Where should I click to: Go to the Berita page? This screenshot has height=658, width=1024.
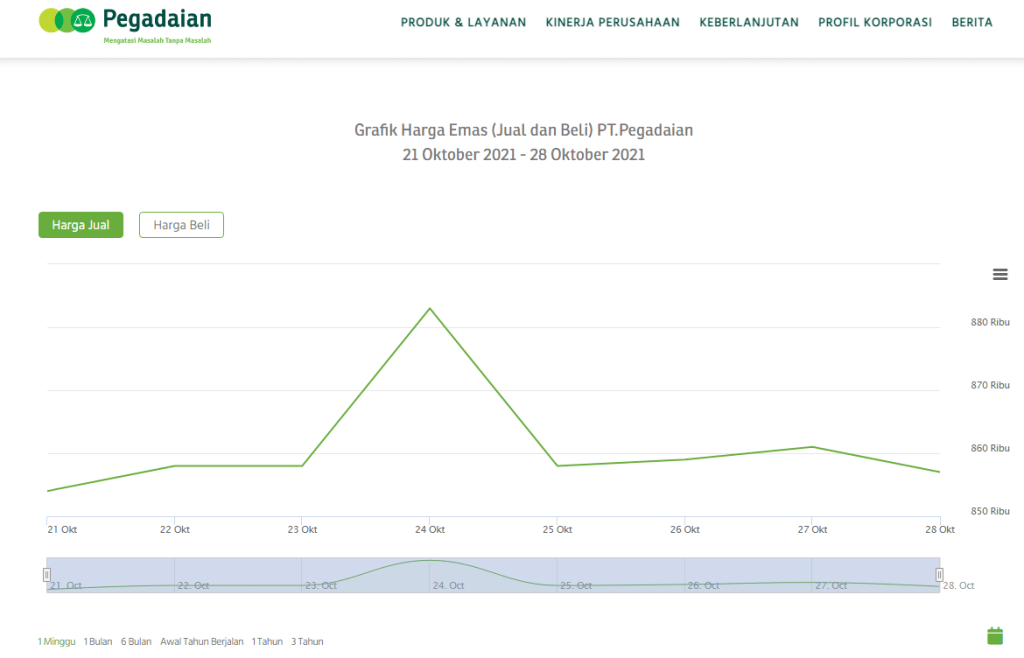[x=972, y=22]
